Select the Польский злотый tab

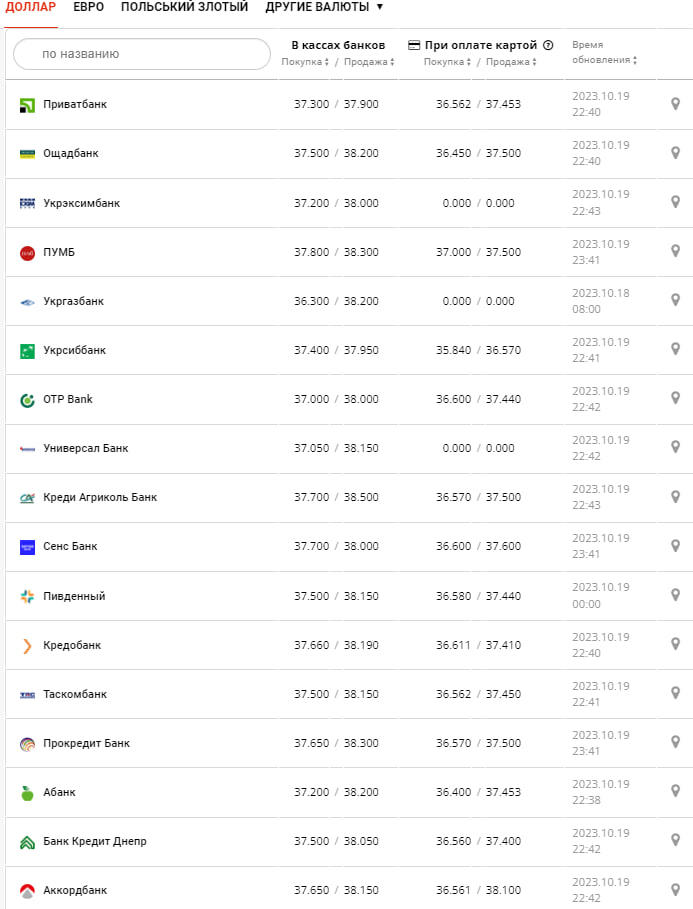coord(184,7)
